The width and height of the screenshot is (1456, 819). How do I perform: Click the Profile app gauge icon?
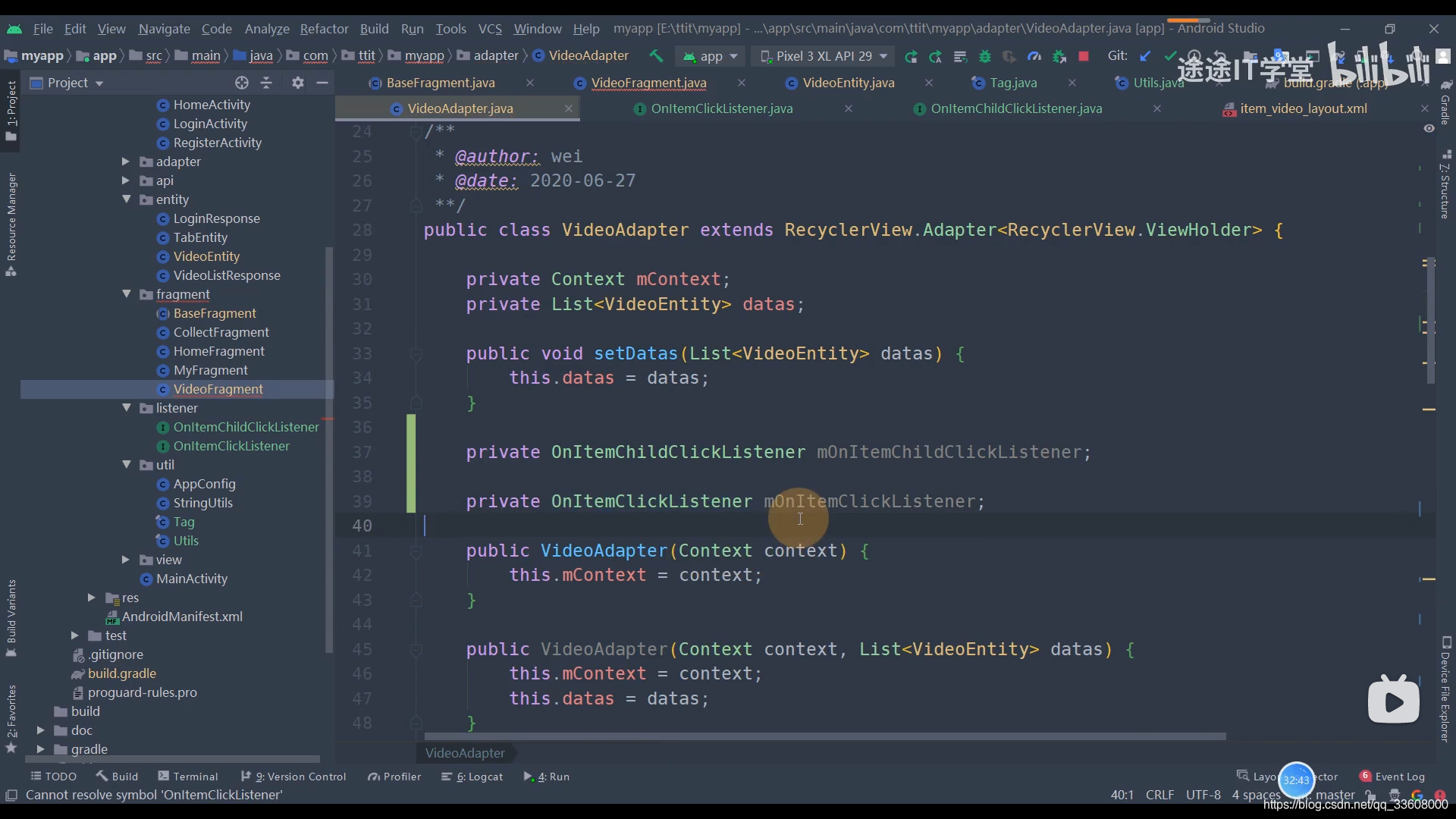1034,56
